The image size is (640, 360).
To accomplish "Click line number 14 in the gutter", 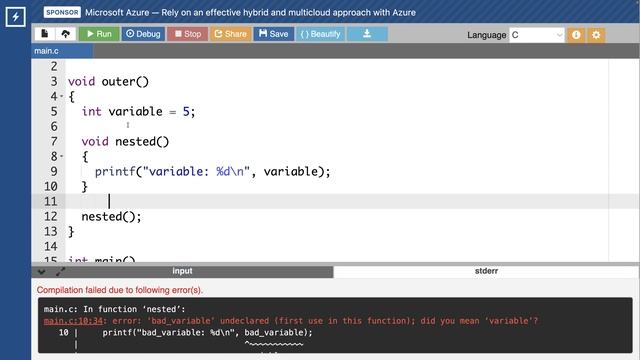I will coord(51,247).
